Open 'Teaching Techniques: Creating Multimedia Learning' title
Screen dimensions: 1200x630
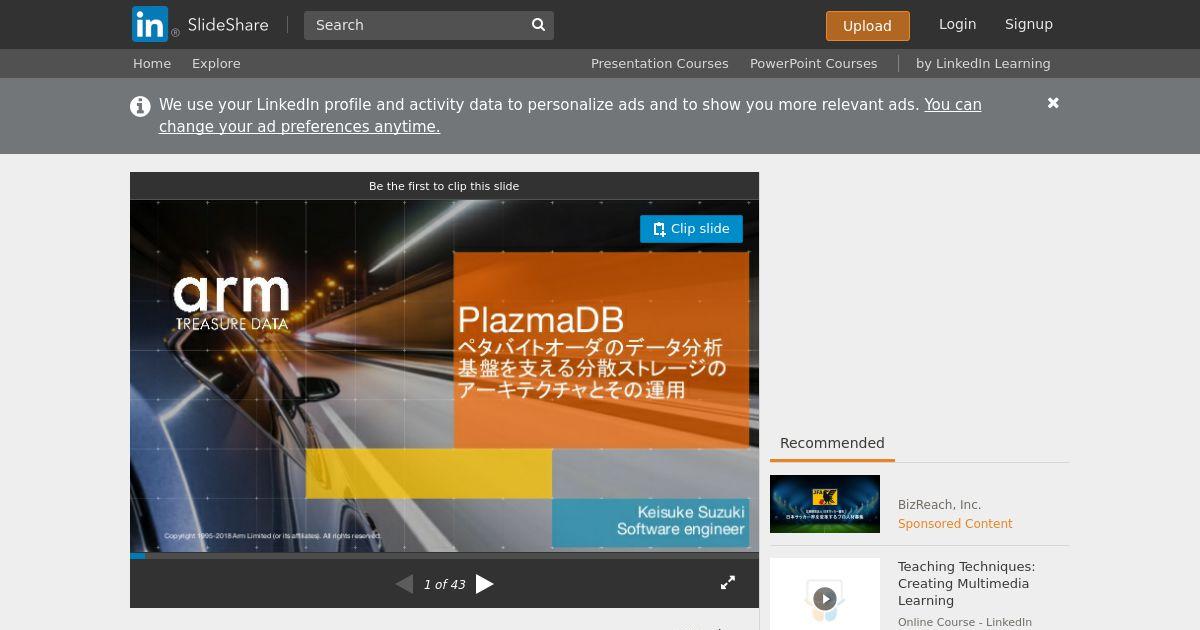(x=966, y=584)
